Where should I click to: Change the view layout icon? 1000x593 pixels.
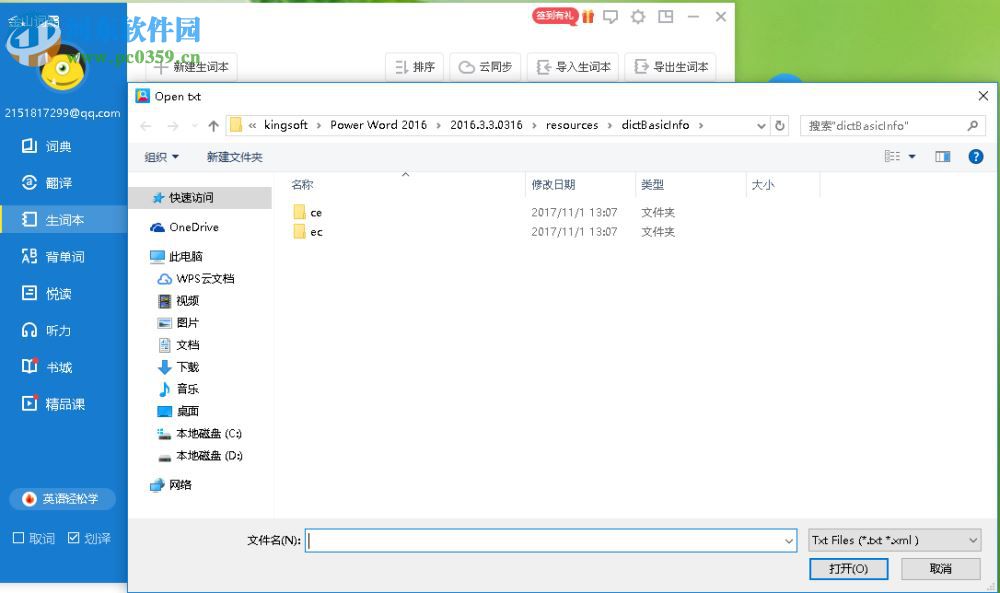(x=892, y=156)
